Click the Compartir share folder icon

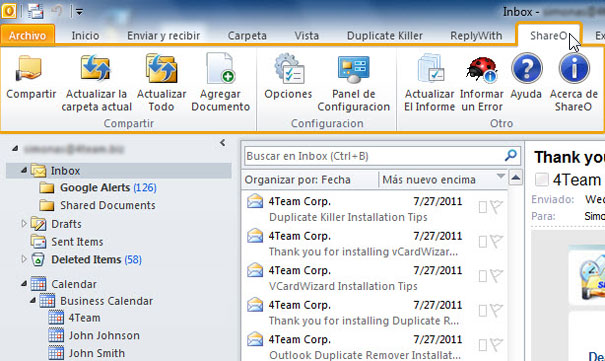29,69
